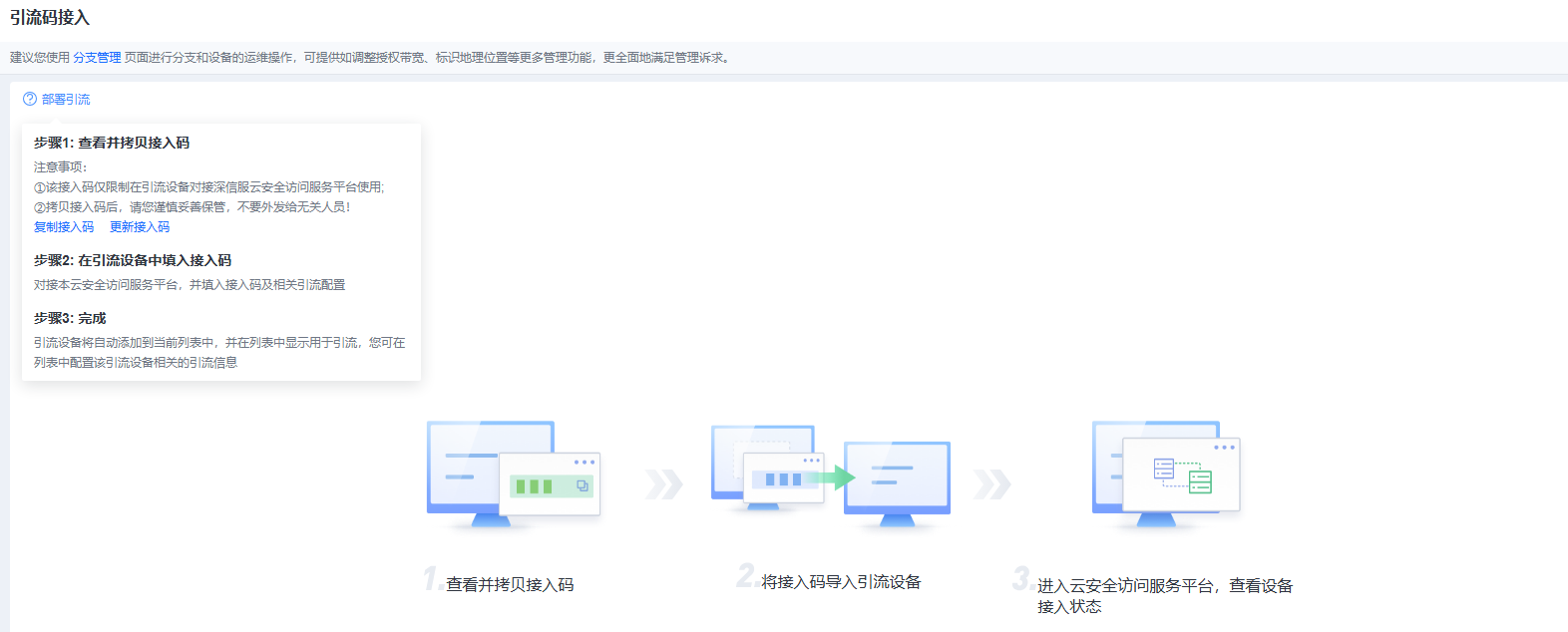Click the 步骤2: 在引流设备中填入接入码 heading

point(133,261)
